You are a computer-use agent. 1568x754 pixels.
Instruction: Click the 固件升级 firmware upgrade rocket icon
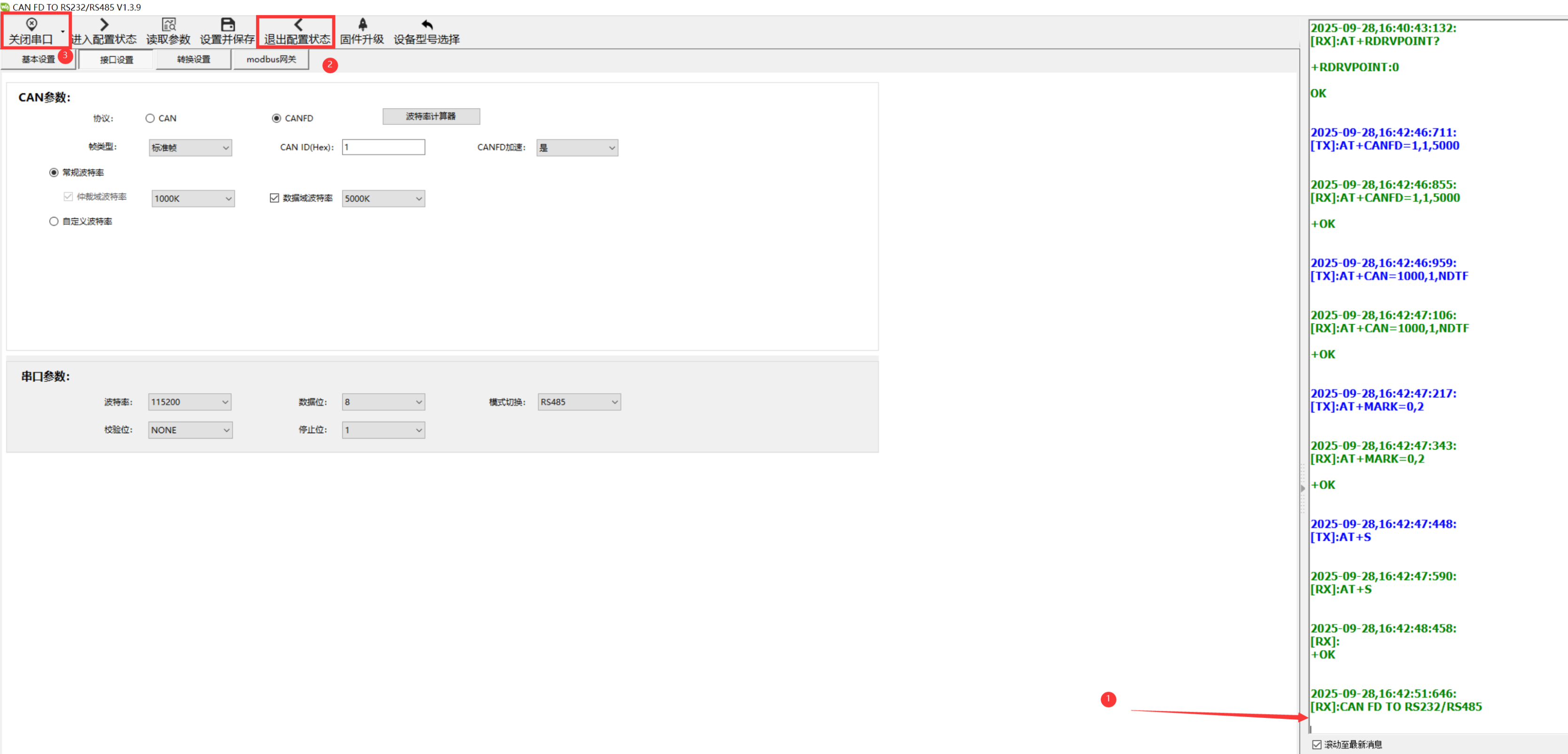[x=362, y=24]
